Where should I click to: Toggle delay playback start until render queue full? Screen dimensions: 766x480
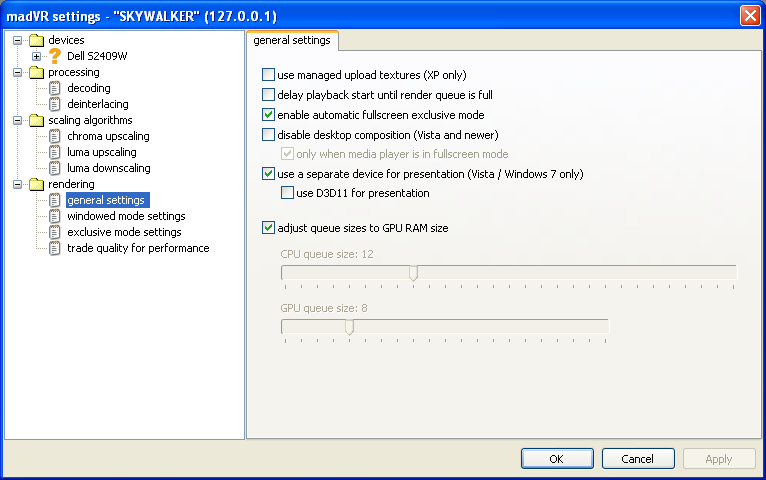pos(268,95)
